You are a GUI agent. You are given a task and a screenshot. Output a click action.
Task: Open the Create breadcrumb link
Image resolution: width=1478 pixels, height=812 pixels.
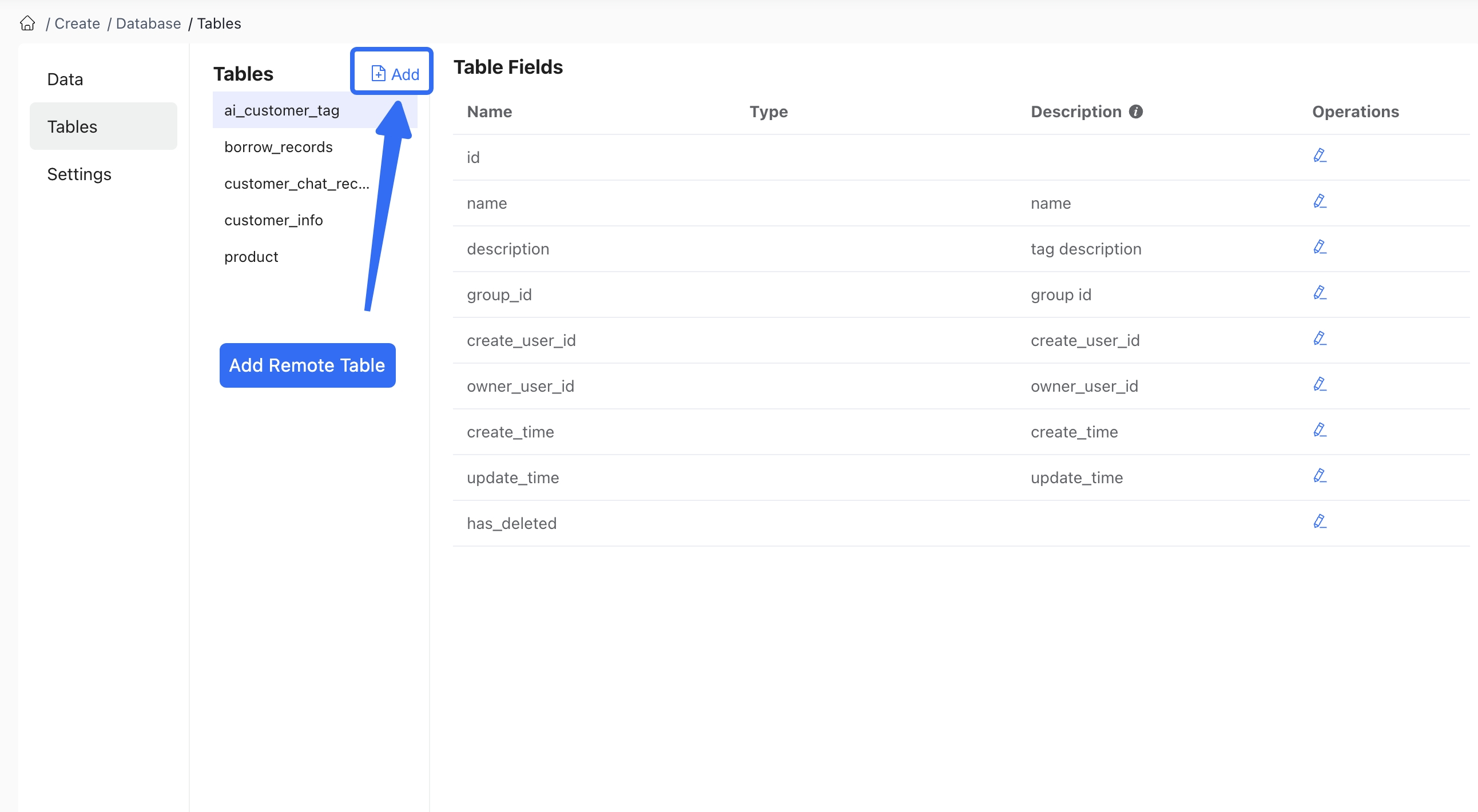77,23
